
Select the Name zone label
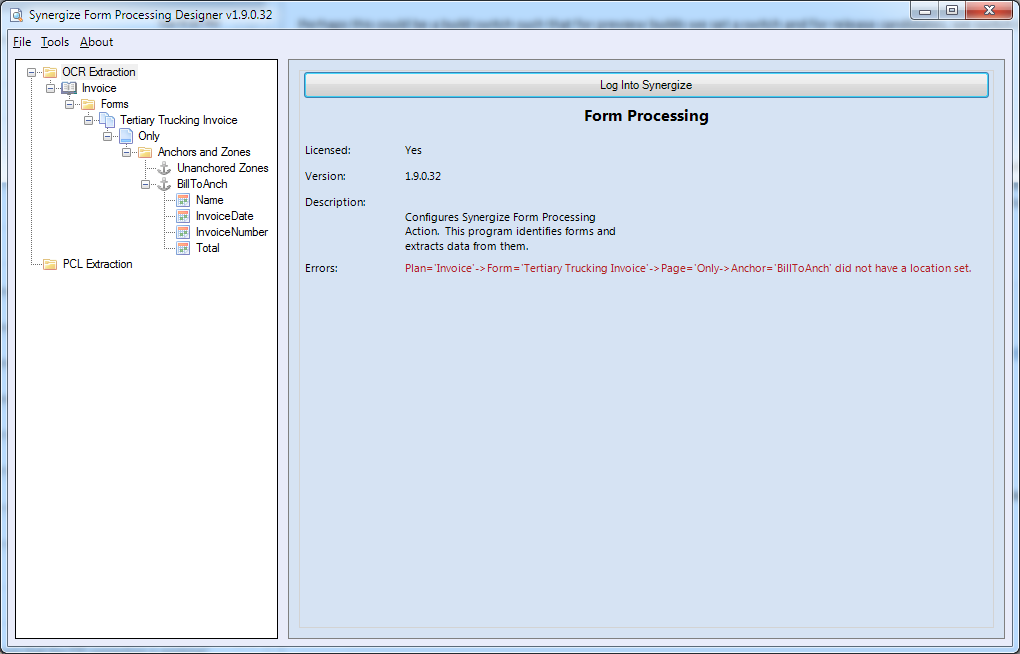[209, 200]
